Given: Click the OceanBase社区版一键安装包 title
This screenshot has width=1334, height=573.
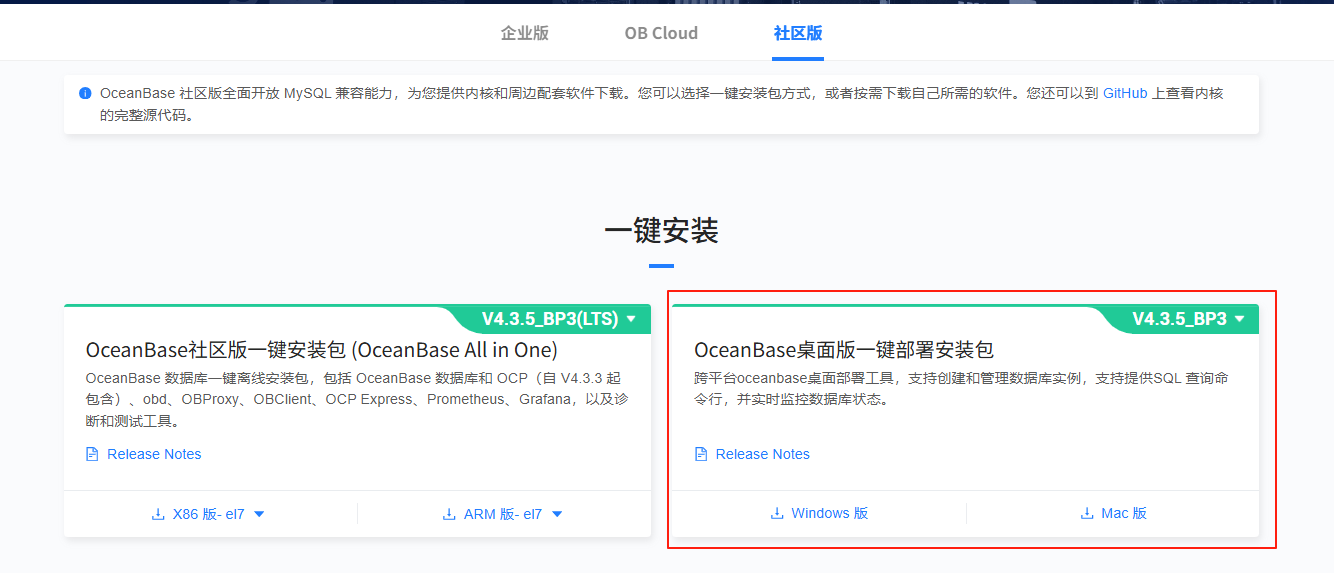Looking at the screenshot, I should 321,350.
